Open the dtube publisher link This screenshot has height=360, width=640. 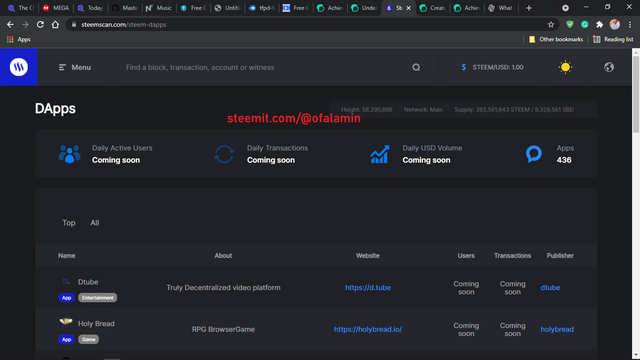tap(550, 288)
